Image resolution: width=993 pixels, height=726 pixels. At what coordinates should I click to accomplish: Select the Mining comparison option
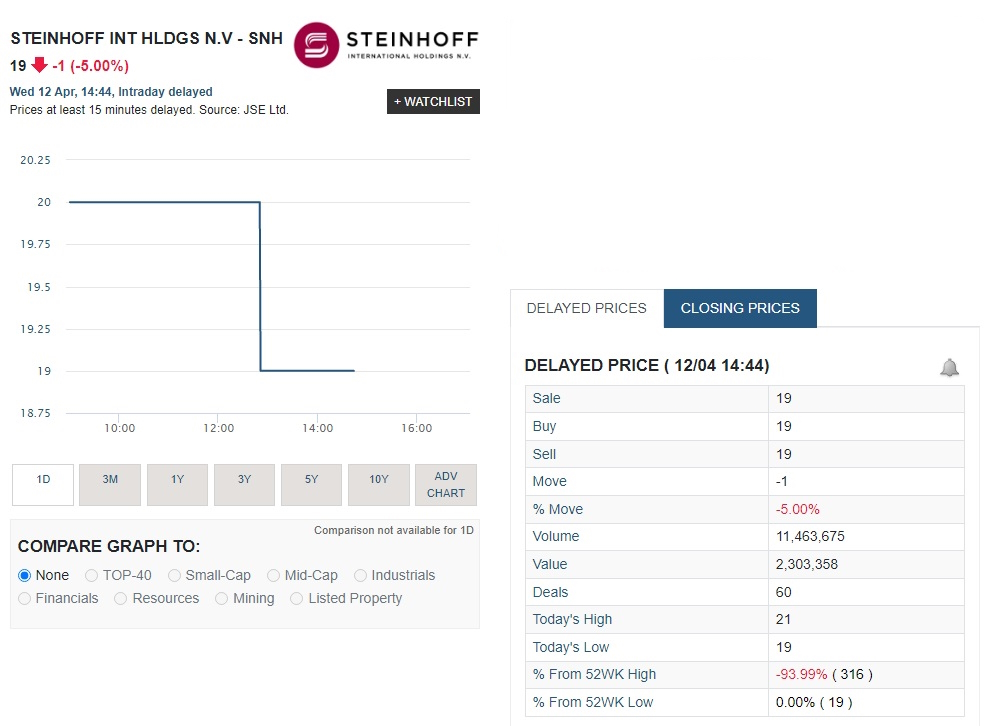tap(220, 598)
